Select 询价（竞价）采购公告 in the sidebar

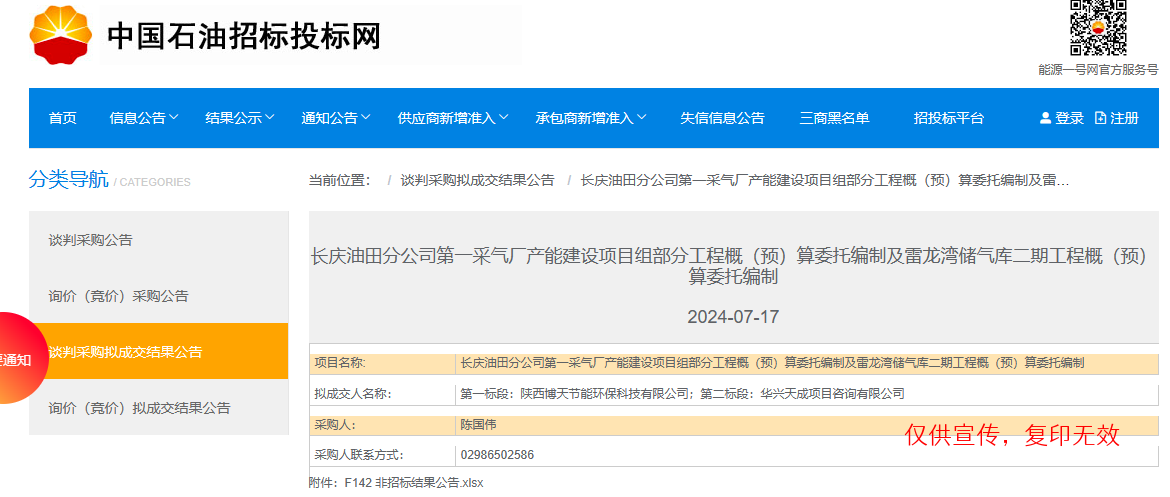(x=118, y=296)
